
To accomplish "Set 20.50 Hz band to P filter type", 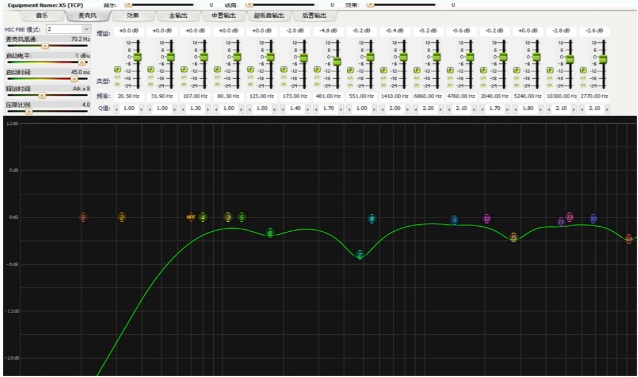I will [x=118, y=70].
